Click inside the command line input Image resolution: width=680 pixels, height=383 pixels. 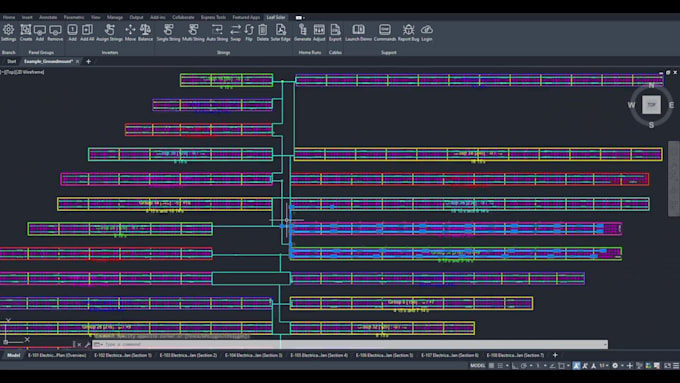tap(351, 344)
